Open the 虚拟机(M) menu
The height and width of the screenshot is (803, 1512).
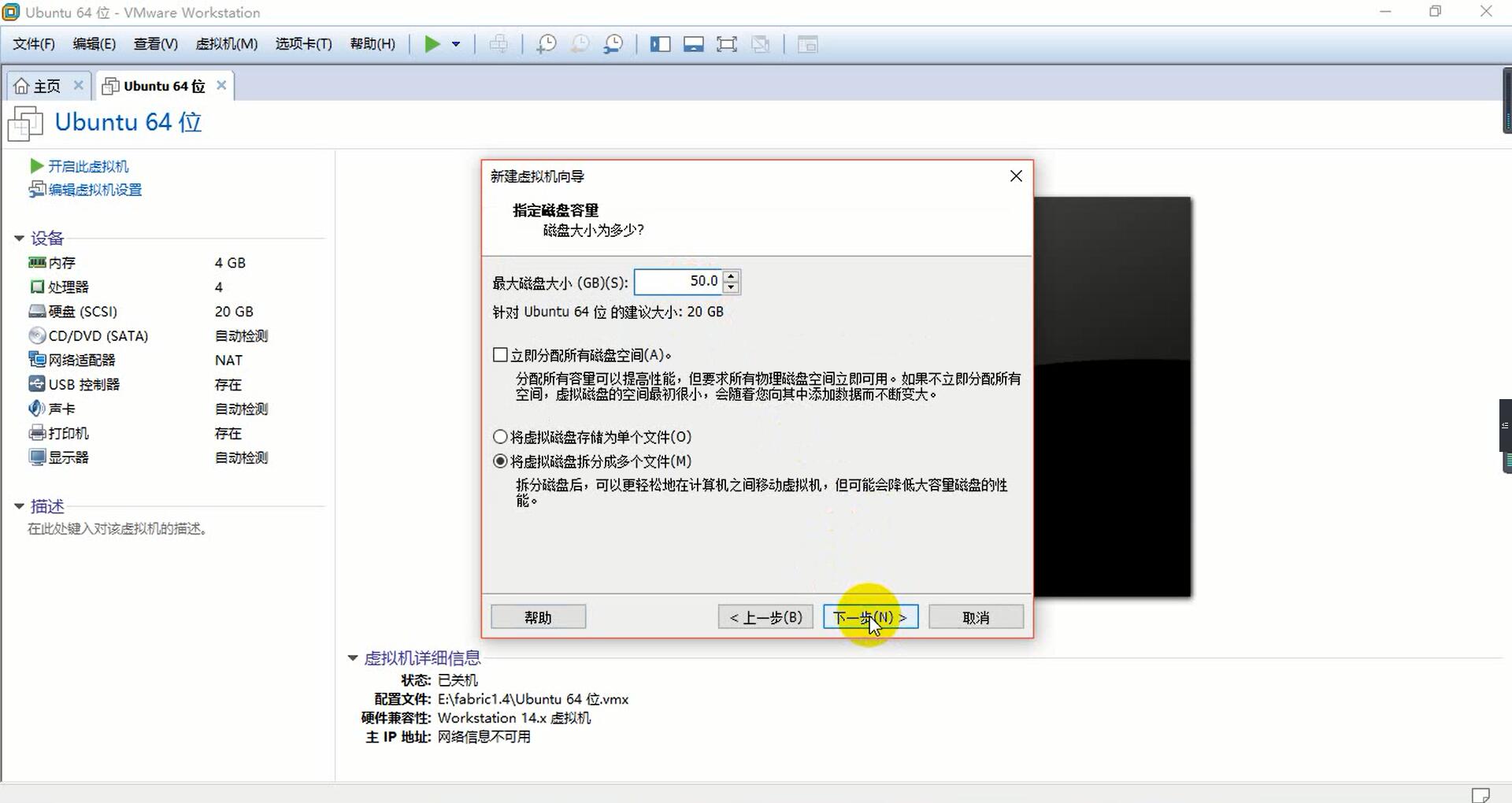pos(227,44)
